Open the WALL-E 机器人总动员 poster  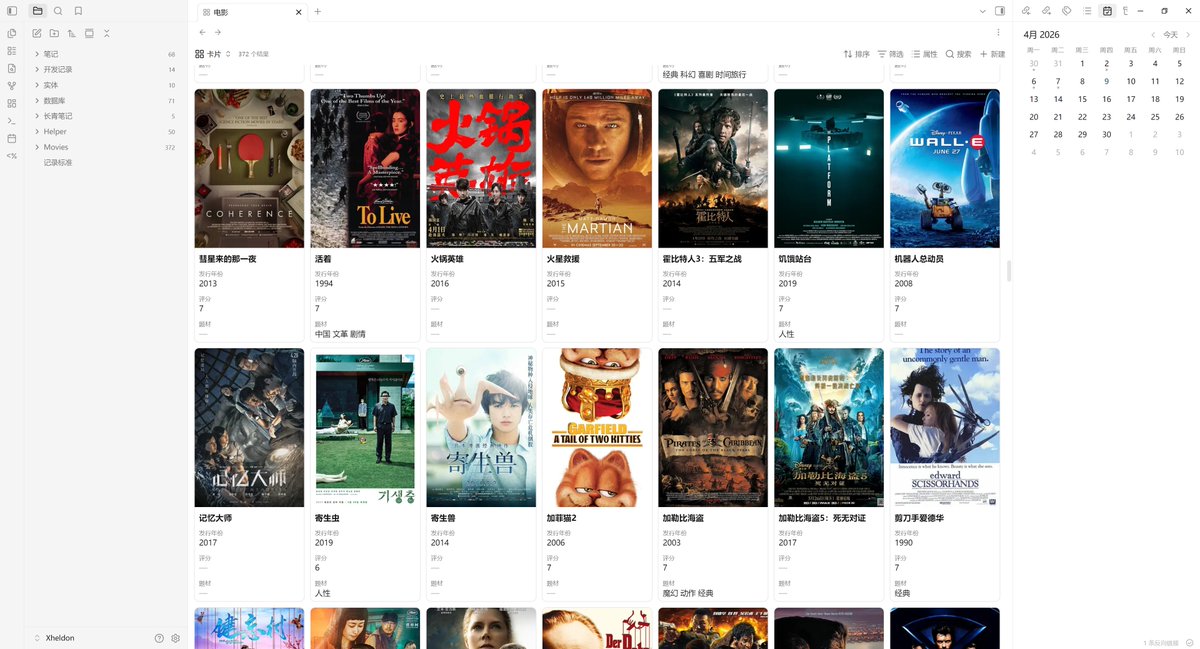tap(945, 168)
